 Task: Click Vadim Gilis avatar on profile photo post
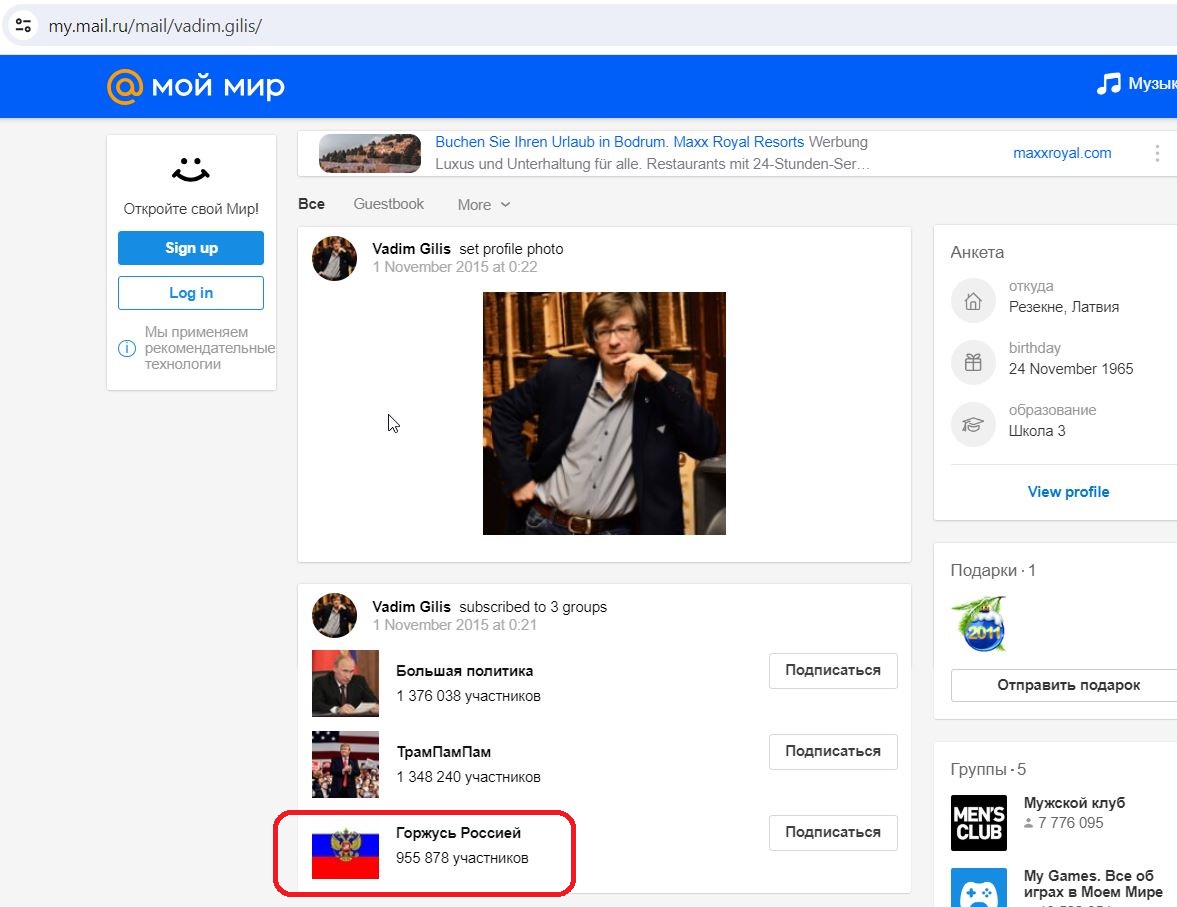click(334, 258)
